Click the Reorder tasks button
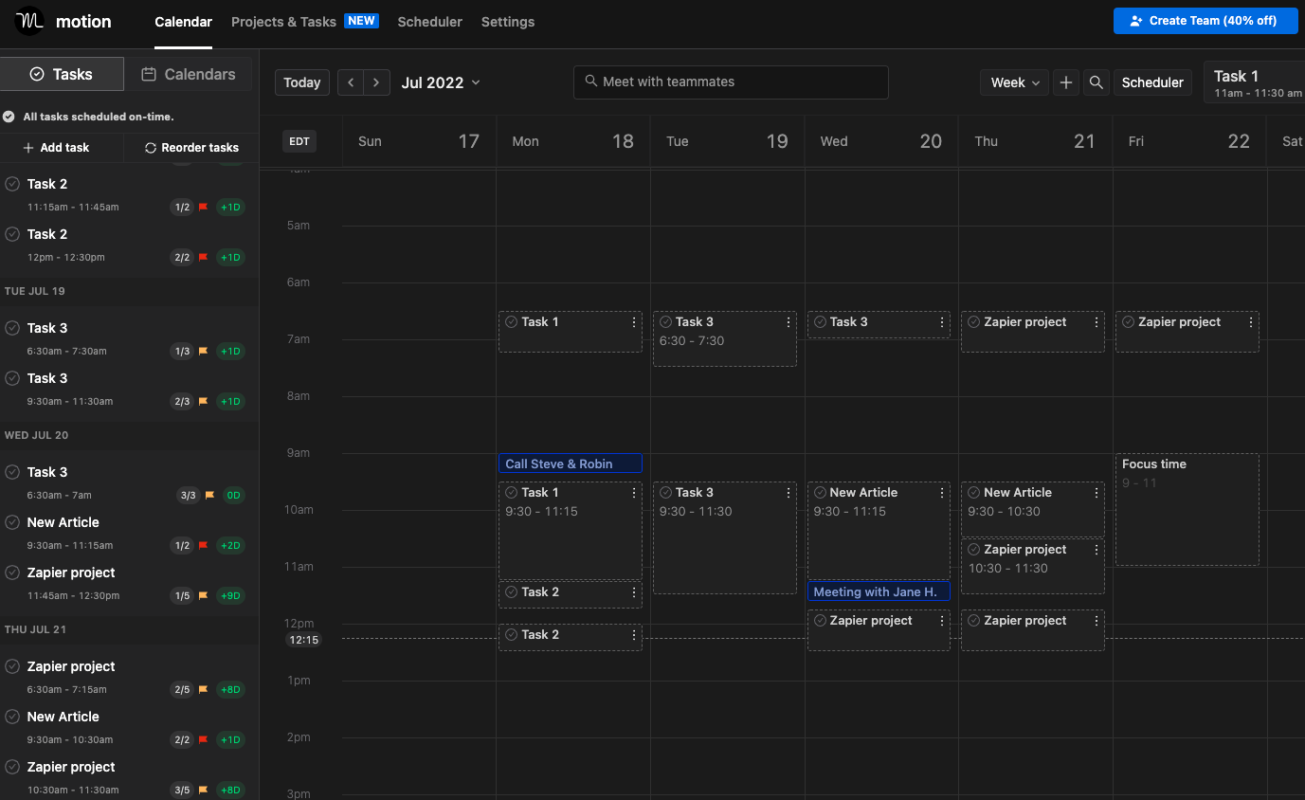 [192, 147]
